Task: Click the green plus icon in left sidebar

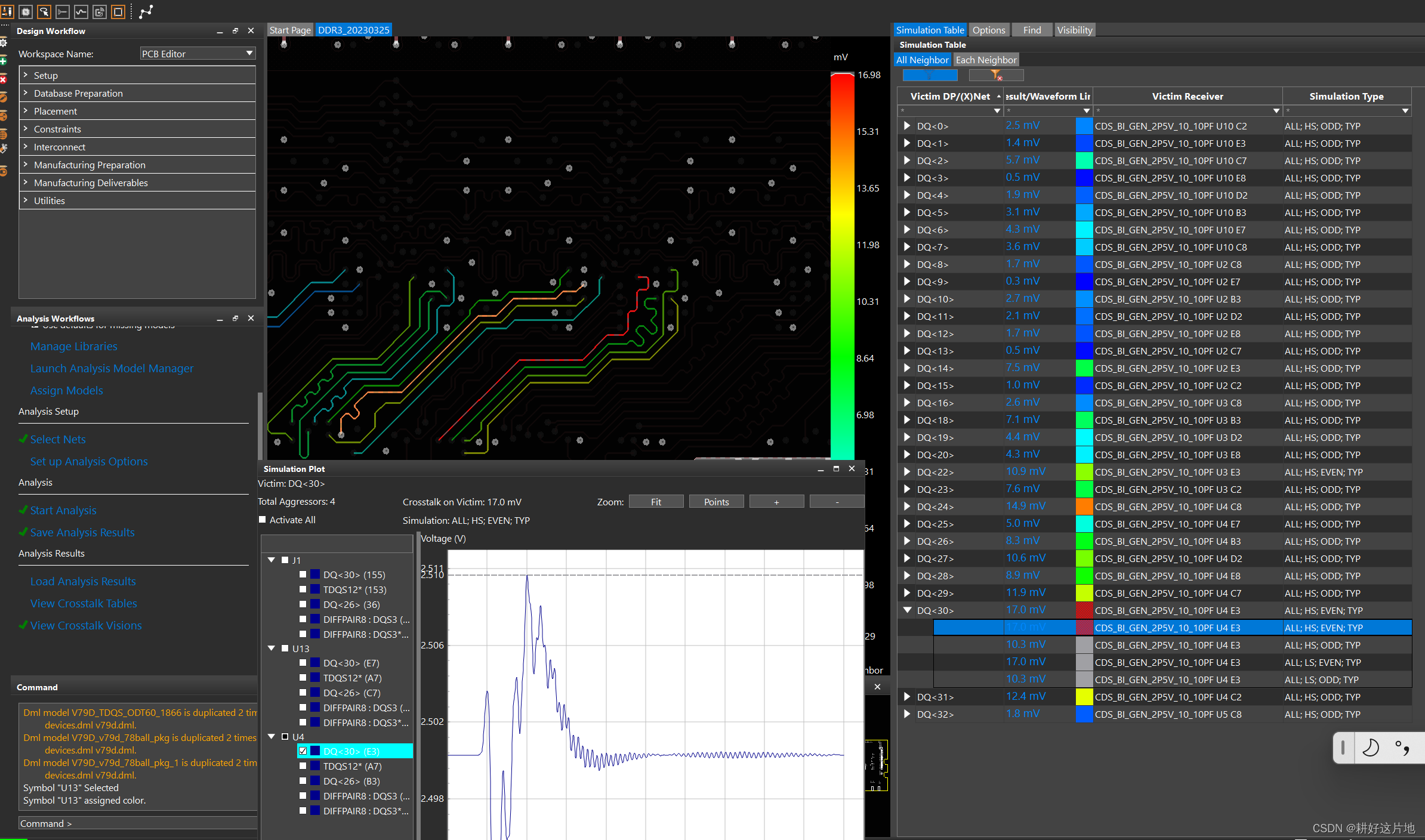Action: click(4, 60)
